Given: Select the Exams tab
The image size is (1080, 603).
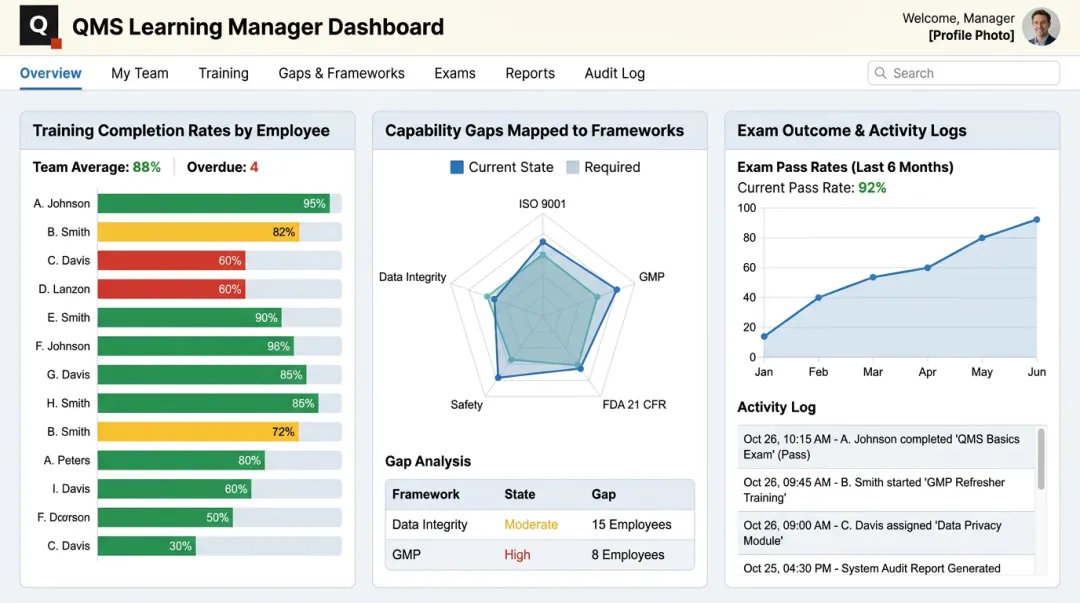Looking at the screenshot, I should (x=455, y=73).
